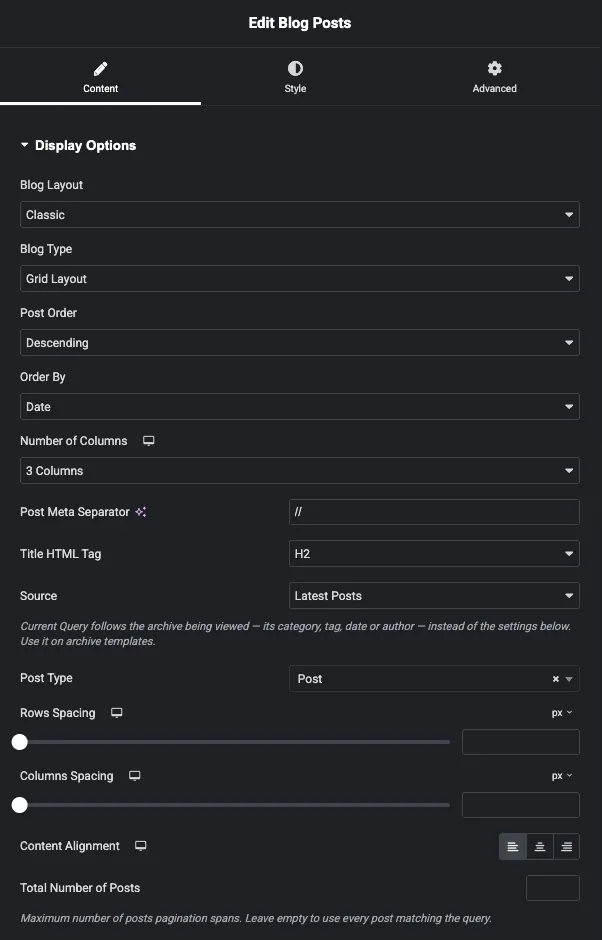Remove the Post tag from Post Type
This screenshot has height=940, width=602.
pyautogui.click(x=556, y=679)
